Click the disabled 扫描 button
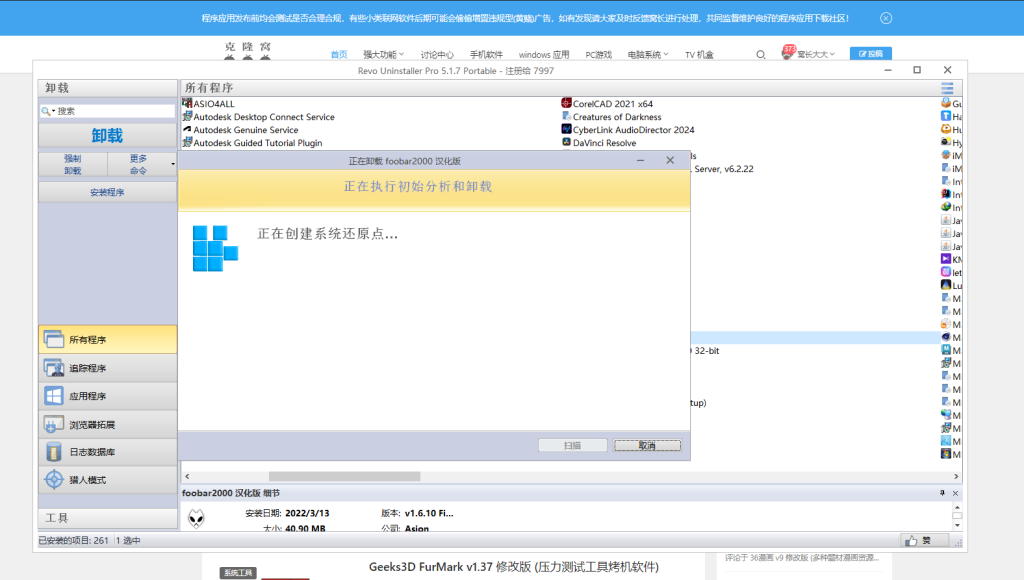This screenshot has height=580, width=1024. (573, 445)
